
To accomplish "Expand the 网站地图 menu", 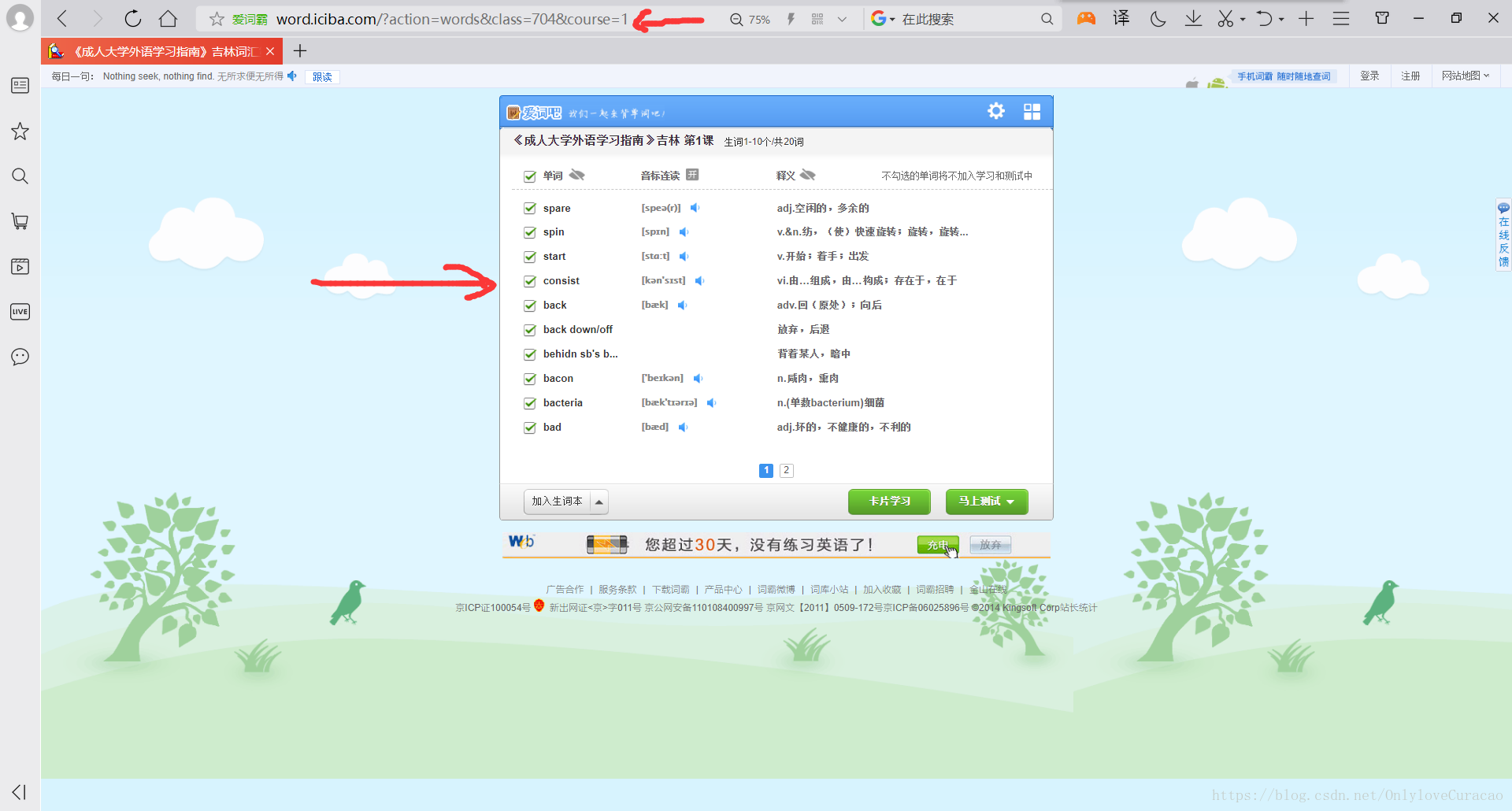I will [x=1466, y=76].
